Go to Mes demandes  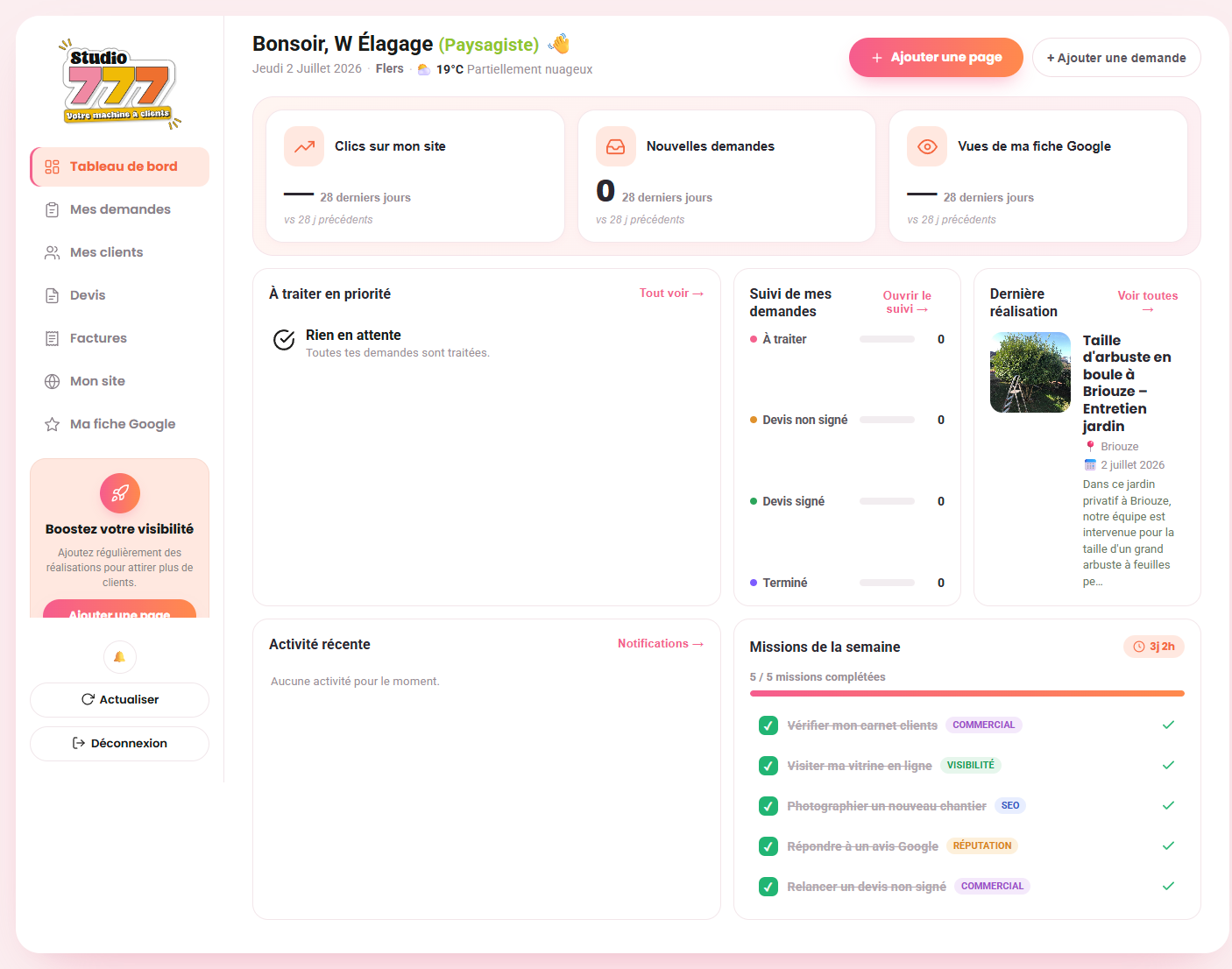(x=120, y=209)
